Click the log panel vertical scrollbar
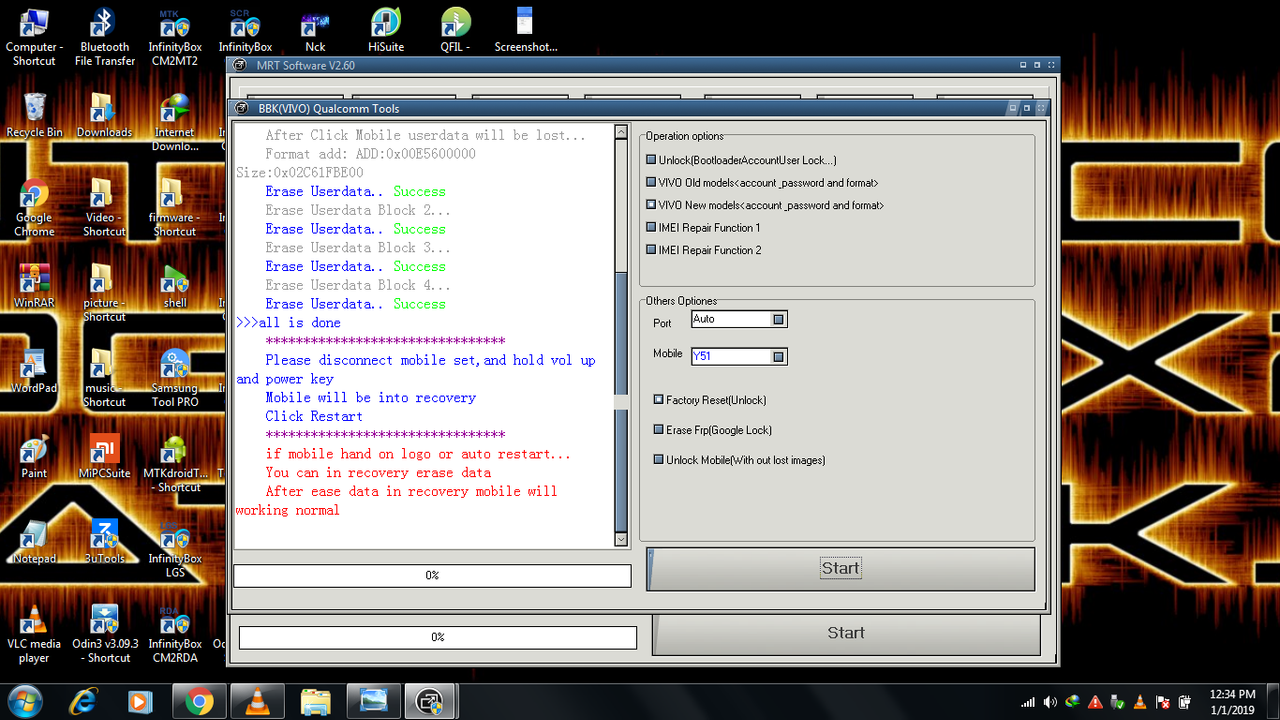Viewport: 1280px width, 720px height. 621,335
